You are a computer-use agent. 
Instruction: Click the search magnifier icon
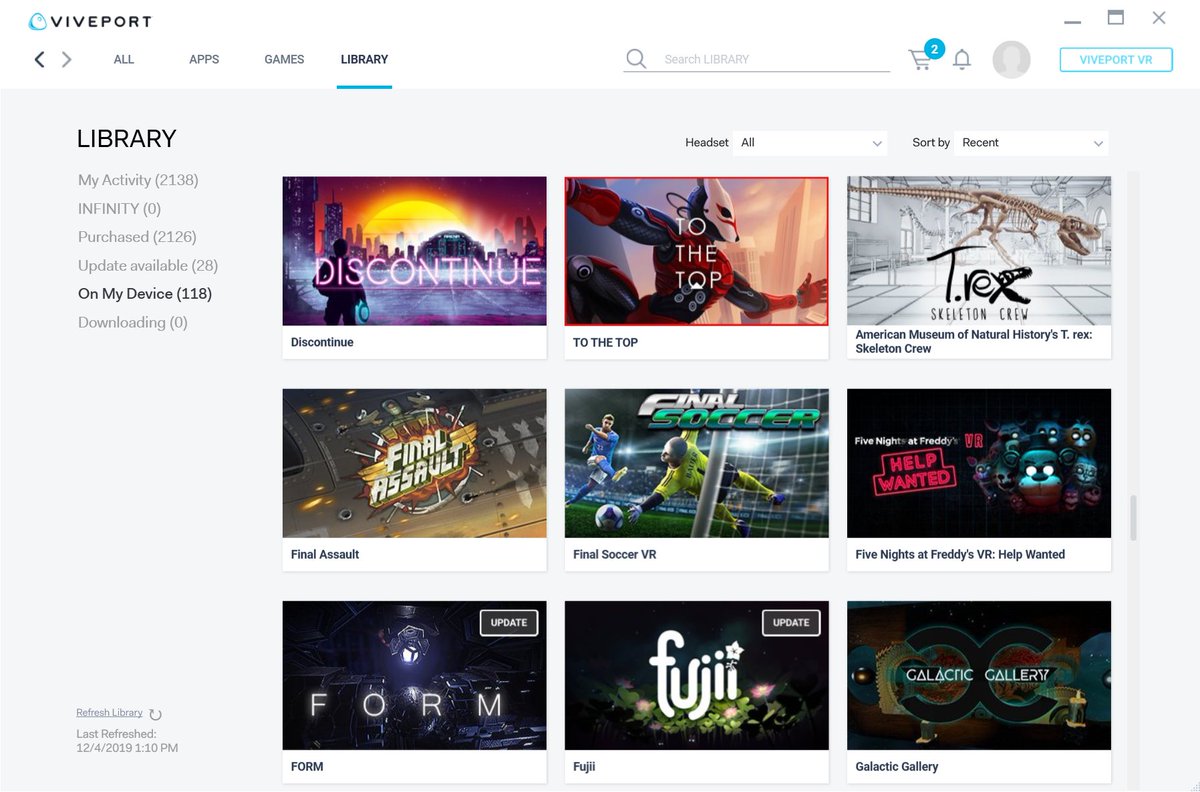click(636, 59)
